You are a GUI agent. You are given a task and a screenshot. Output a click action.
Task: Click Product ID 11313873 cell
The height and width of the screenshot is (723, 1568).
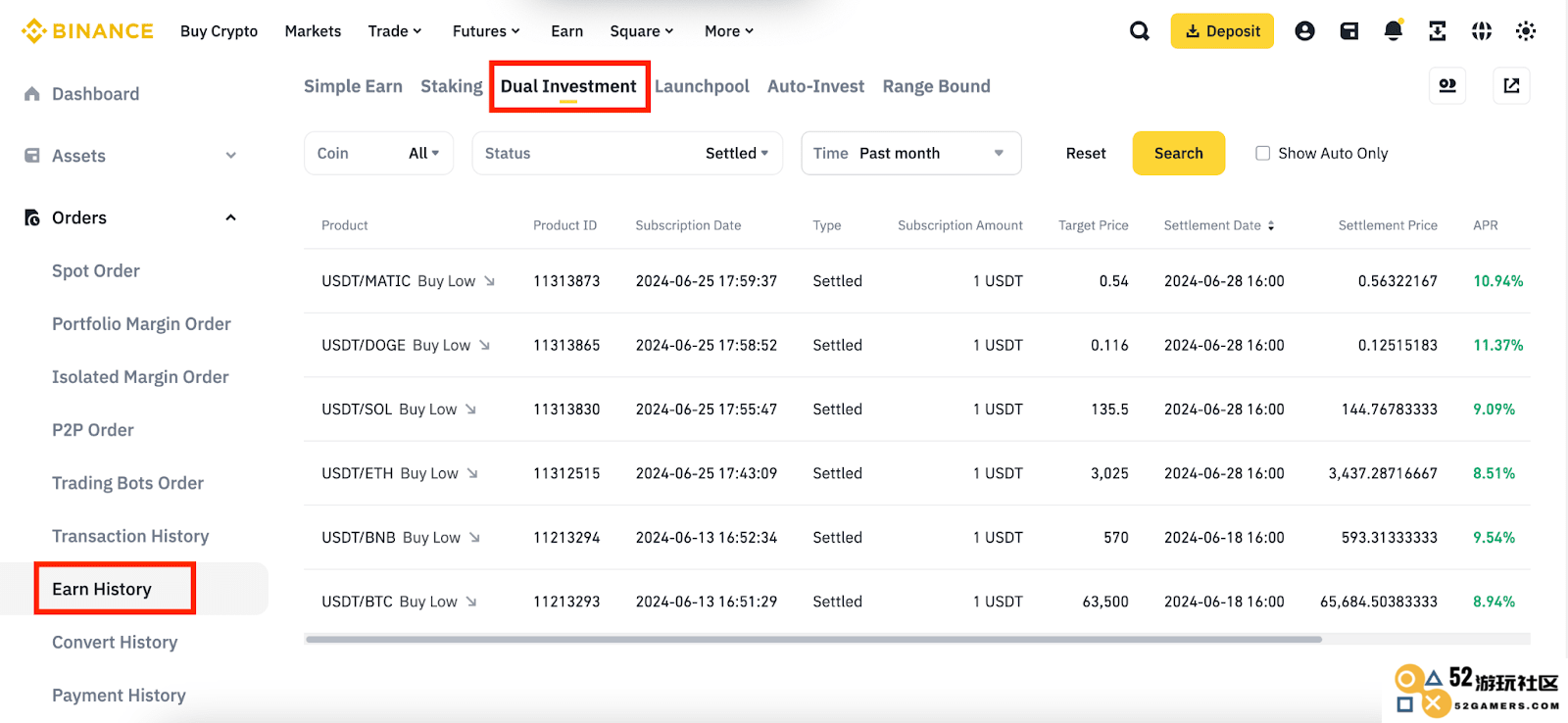(x=566, y=281)
